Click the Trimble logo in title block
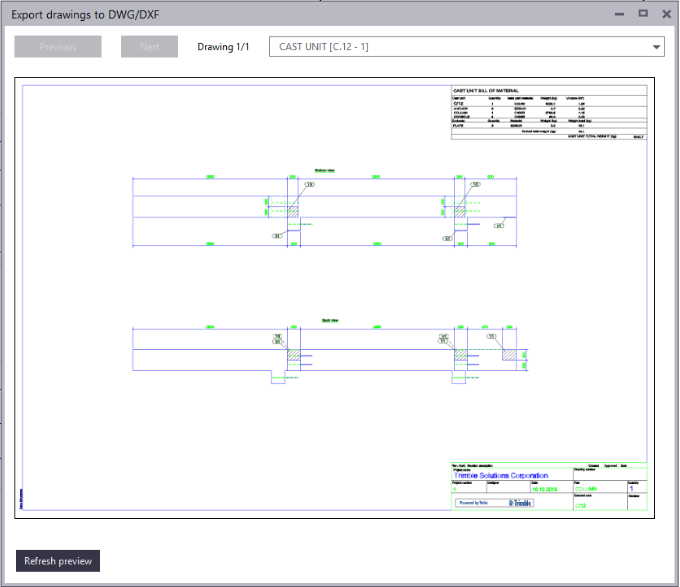 click(x=520, y=503)
